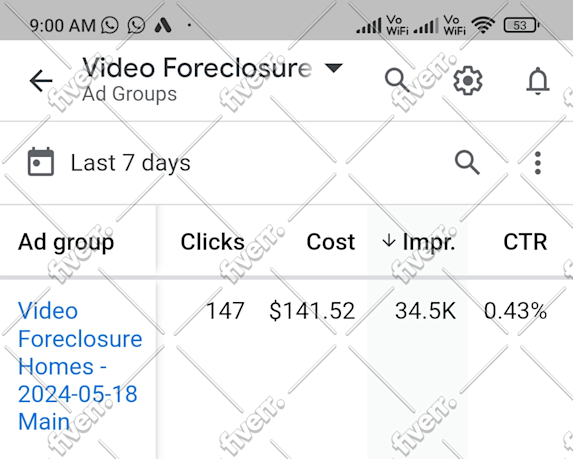
Task: Tap the Wi-Fi status icon
Action: 483,25
